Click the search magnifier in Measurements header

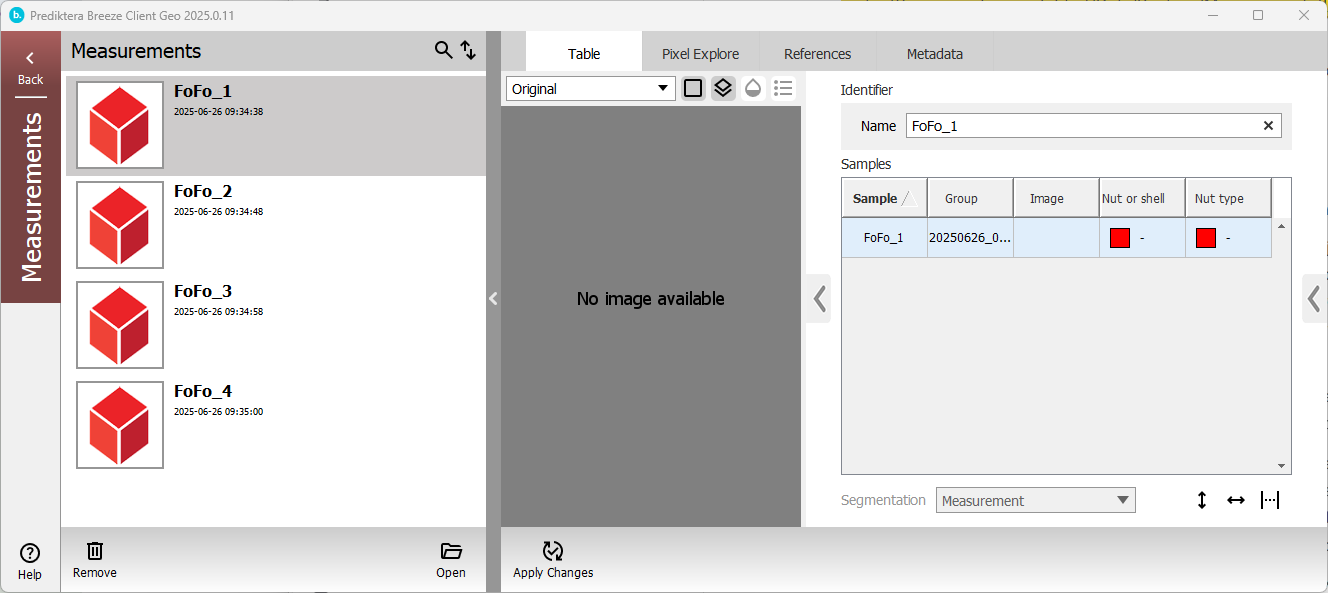pyautogui.click(x=443, y=50)
